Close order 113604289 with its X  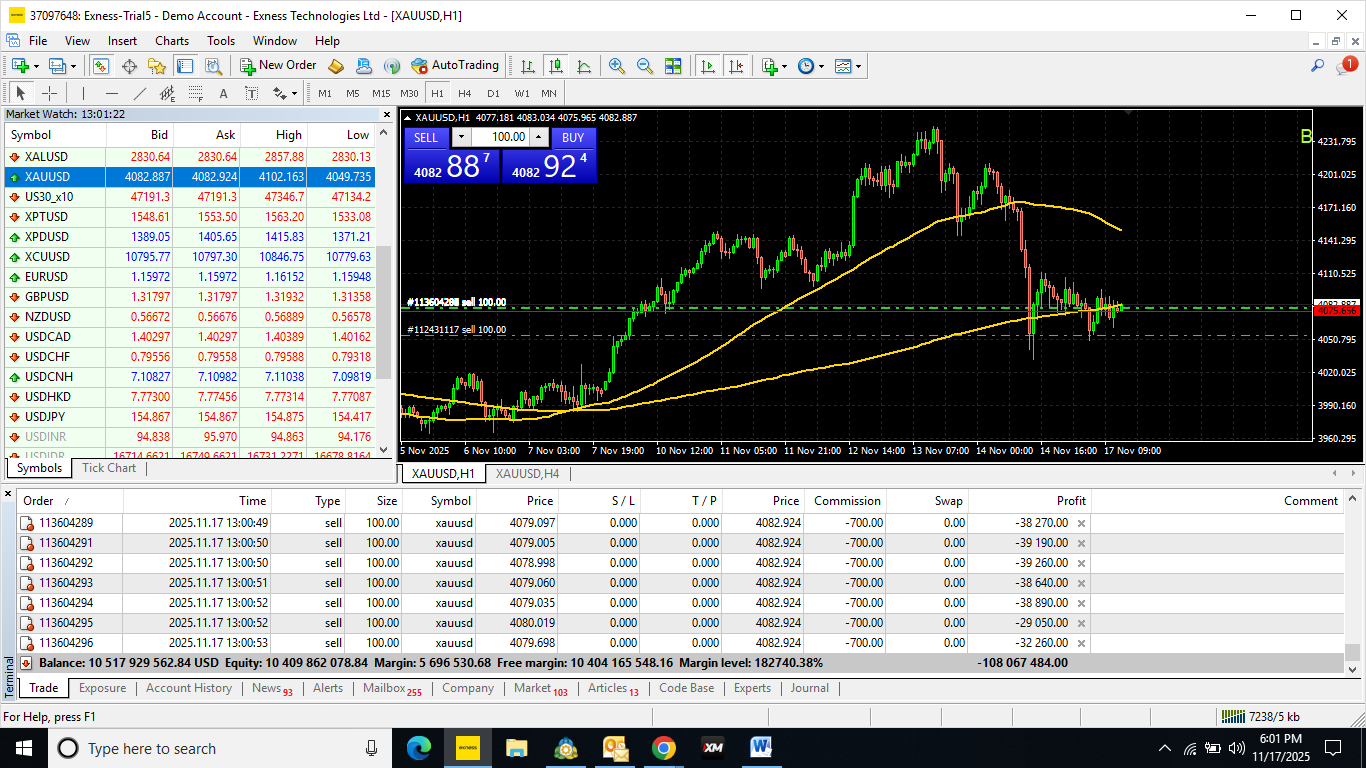tap(1081, 523)
